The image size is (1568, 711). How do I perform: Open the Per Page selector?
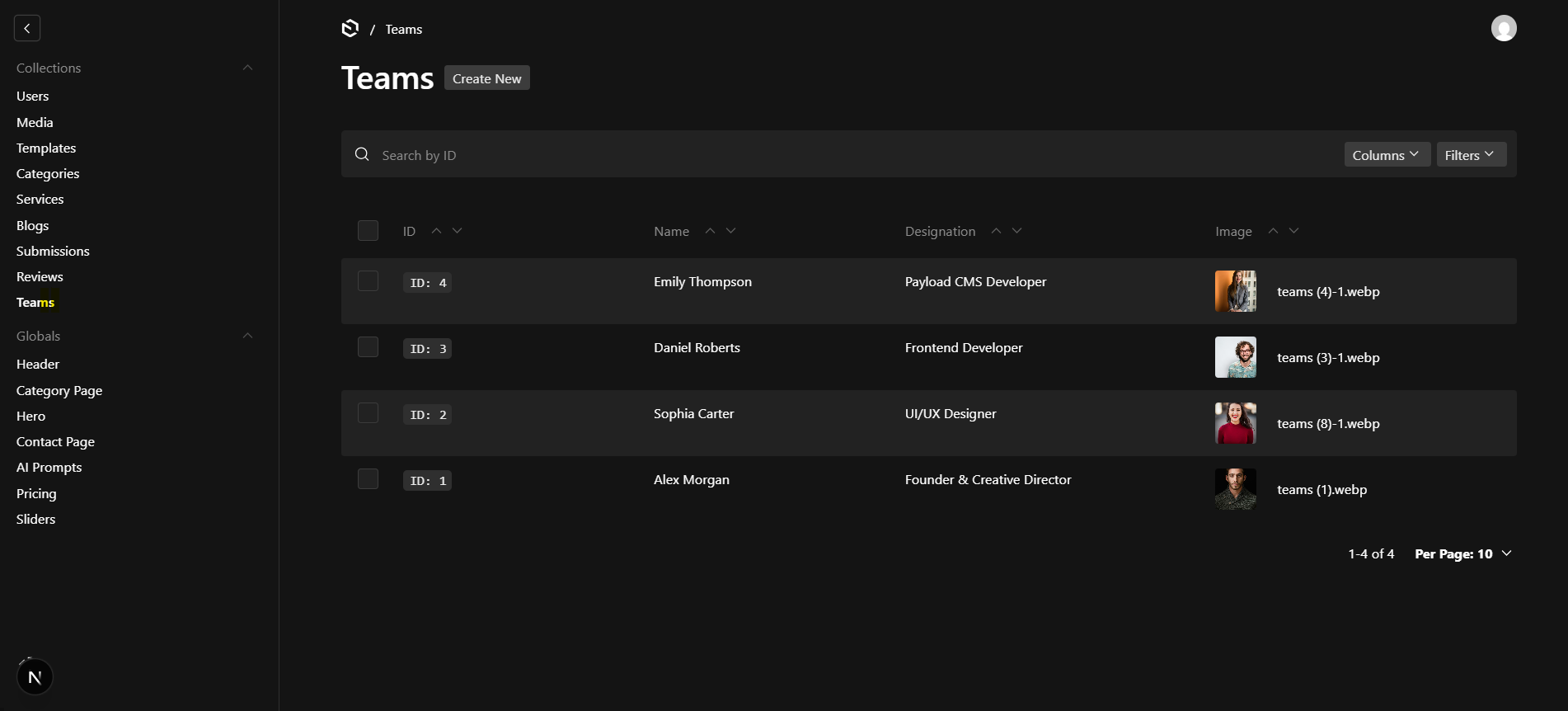tap(1462, 553)
